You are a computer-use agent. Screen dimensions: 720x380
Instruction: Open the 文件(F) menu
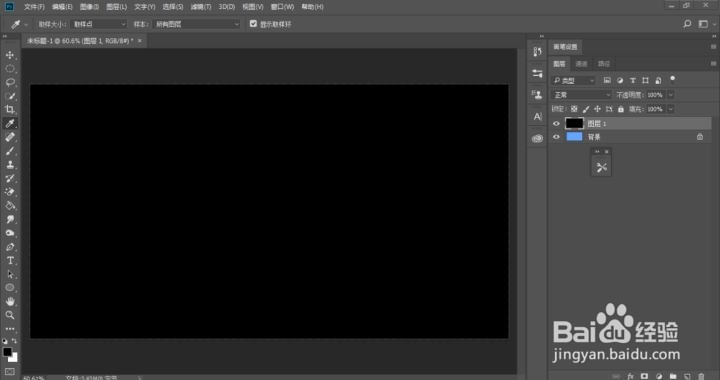click(34, 6)
